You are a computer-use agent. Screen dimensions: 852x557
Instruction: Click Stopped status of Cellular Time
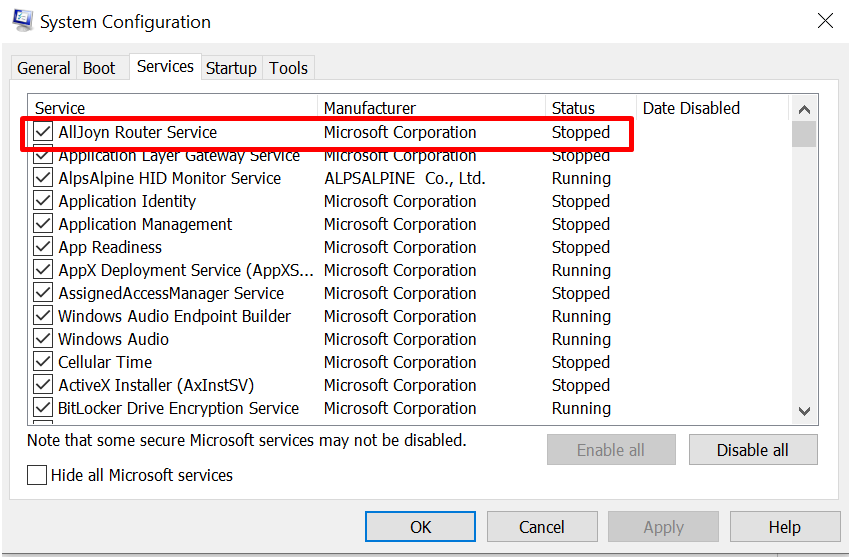coord(580,362)
